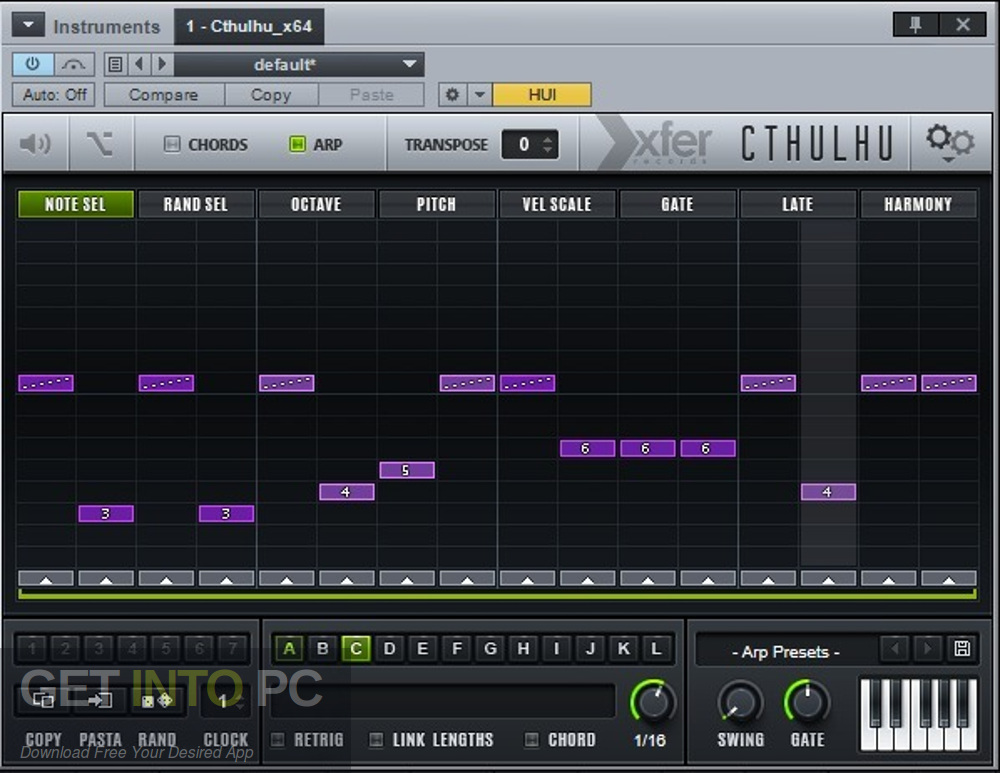1000x773 pixels.
Task: Open the Instruments dropdown arrow
Action: (28, 25)
